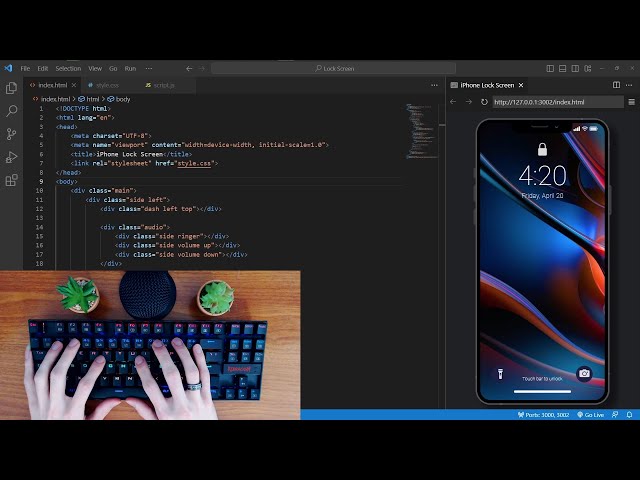Viewport: 640px width, 480px height.
Task: Click the preview URL address field
Action: (558, 102)
